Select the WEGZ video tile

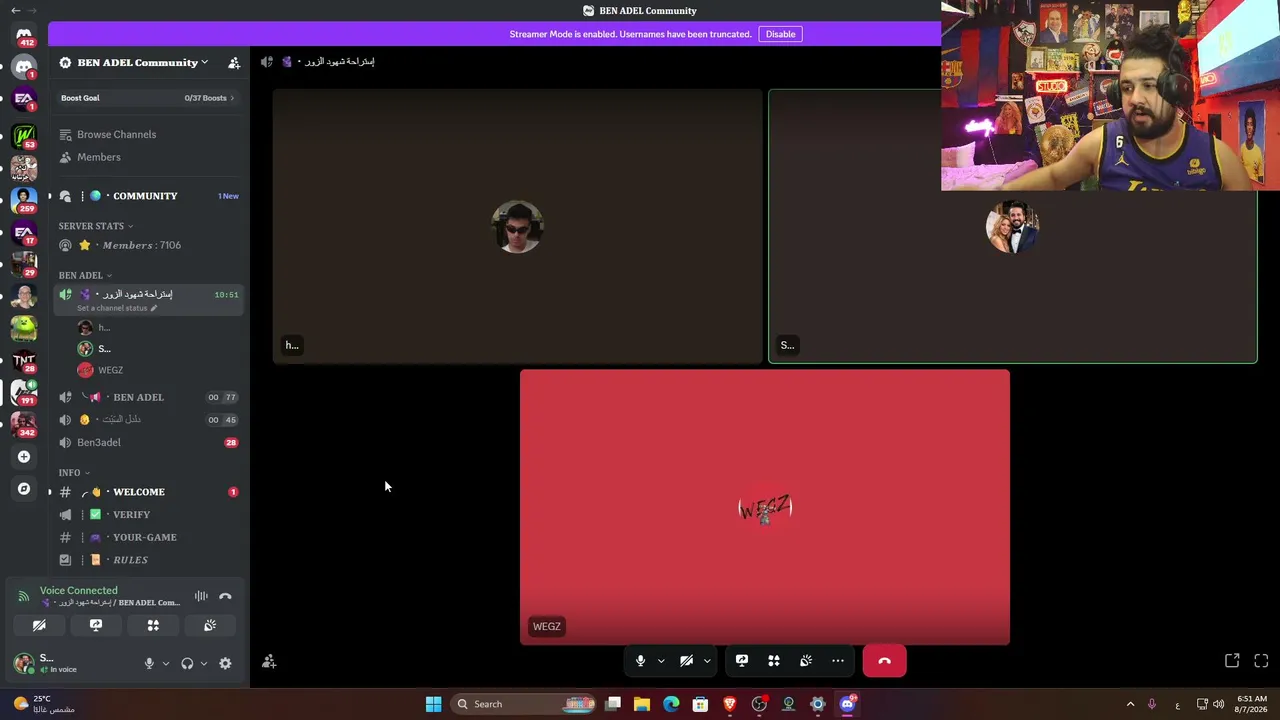765,507
